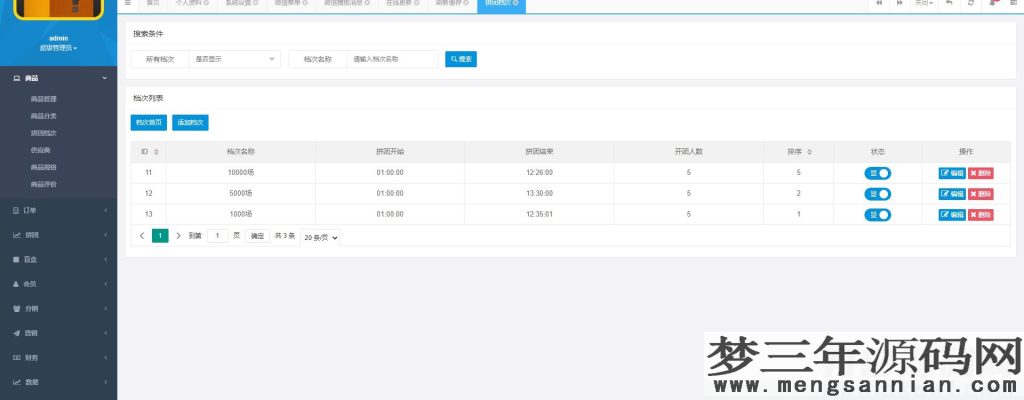1024x400 pixels.
Task: Click the red 删除 button for row 12
Action: 980,193
